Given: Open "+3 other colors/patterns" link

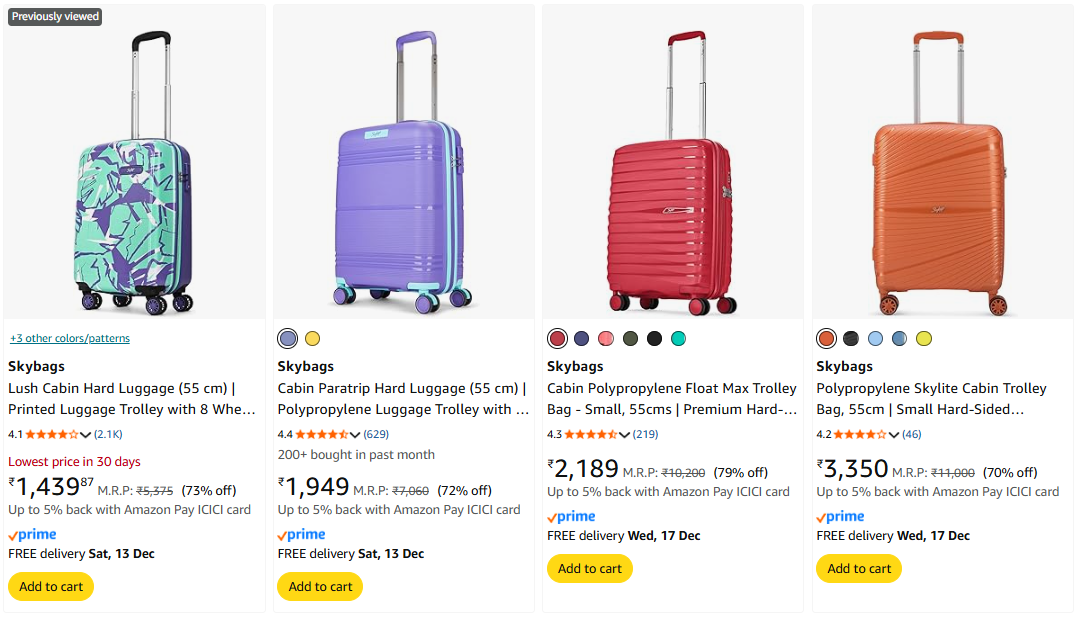Looking at the screenshot, I should pyautogui.click(x=70, y=338).
